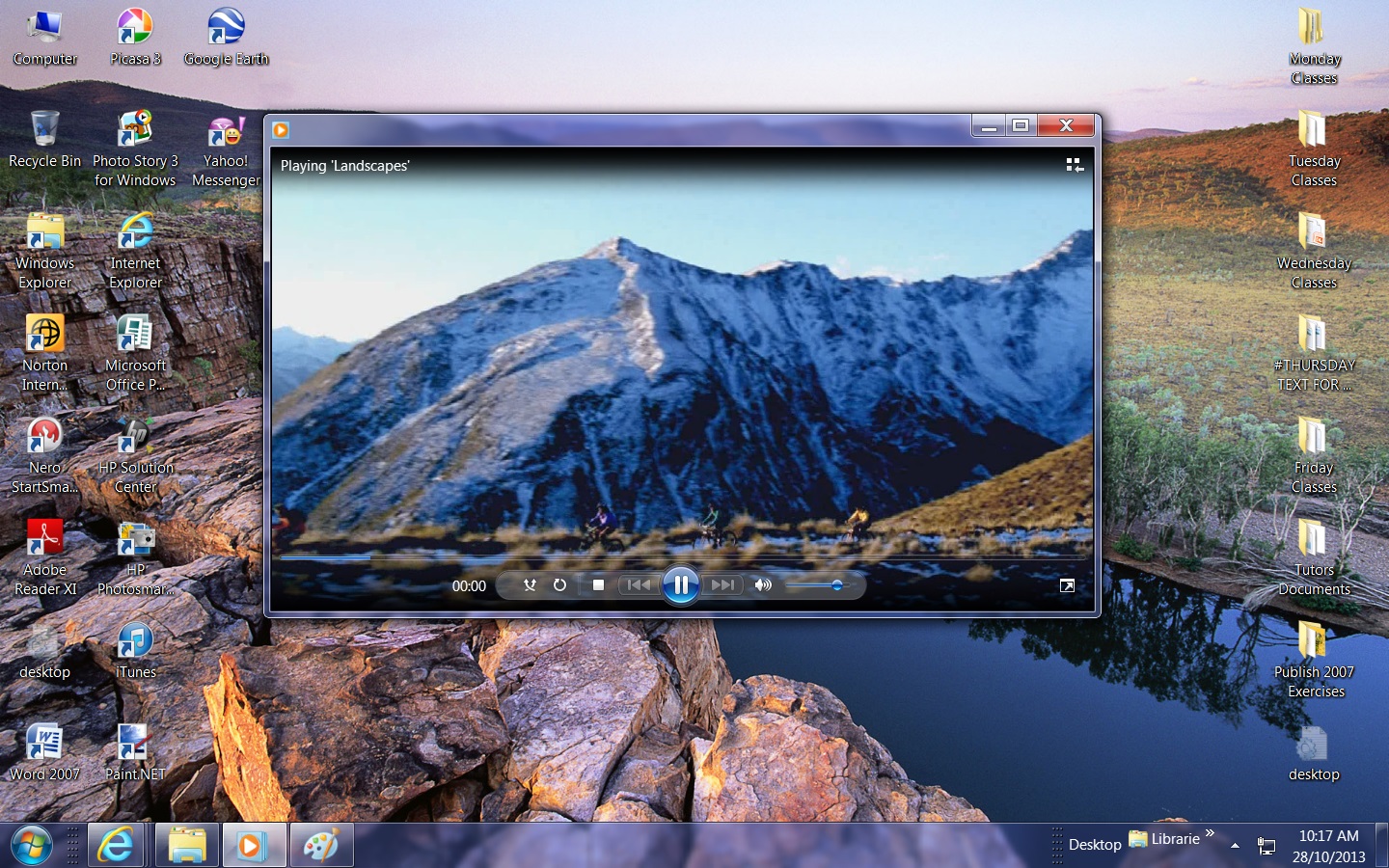
Task: Select the Paint.NET desktop icon
Action: (x=135, y=752)
